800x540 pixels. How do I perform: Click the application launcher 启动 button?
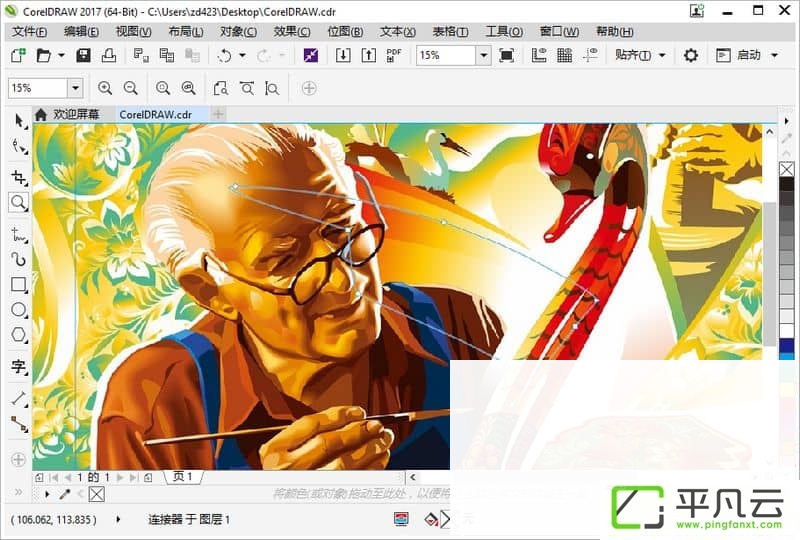tap(739, 55)
